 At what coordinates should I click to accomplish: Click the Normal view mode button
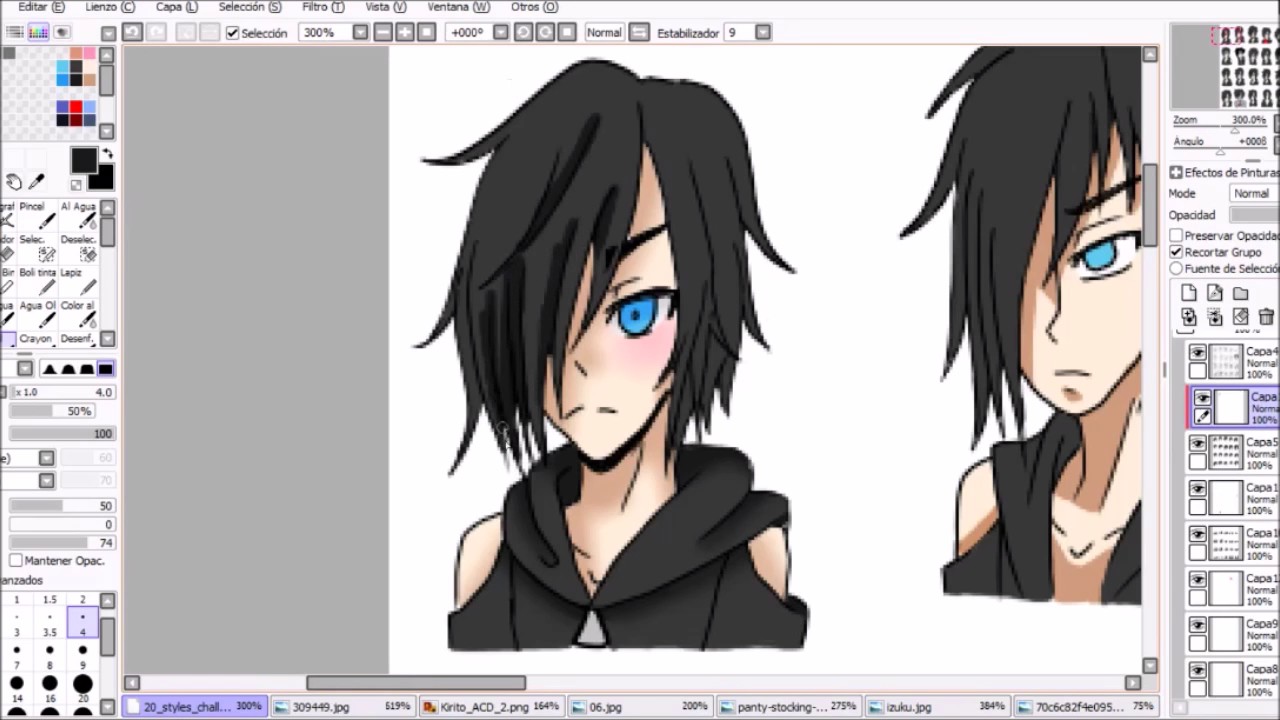(x=604, y=32)
